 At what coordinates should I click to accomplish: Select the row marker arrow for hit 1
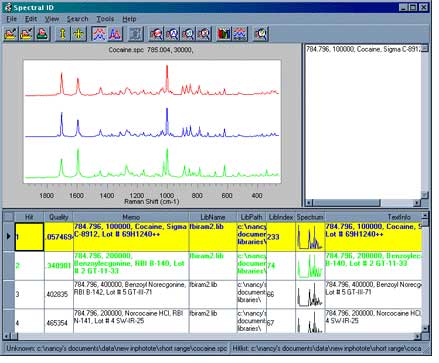click(8, 237)
